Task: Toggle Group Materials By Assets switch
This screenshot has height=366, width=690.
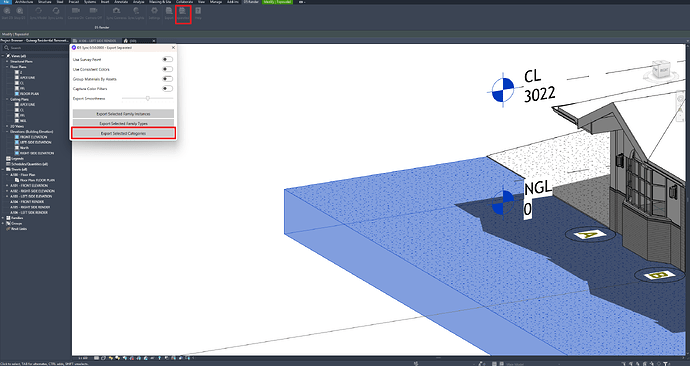Action: (167, 79)
